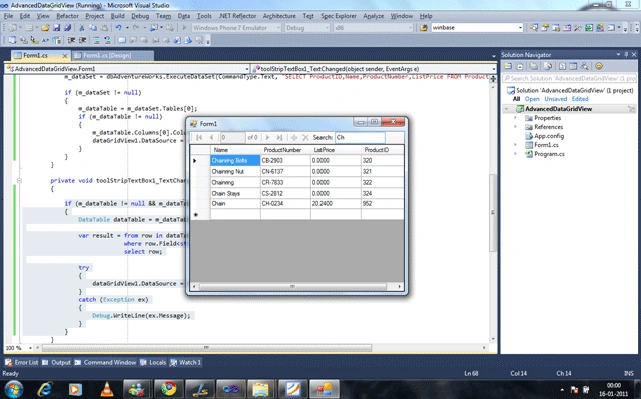Screen dimensions: 641x399
Task: Select the CH-0234 cell in the grid
Action: tap(285, 204)
